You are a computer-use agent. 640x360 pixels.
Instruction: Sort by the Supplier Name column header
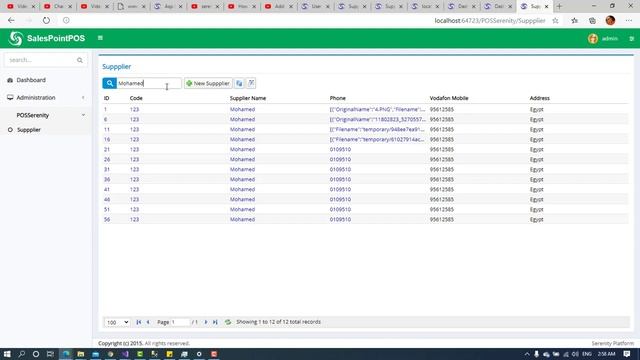(x=248, y=98)
